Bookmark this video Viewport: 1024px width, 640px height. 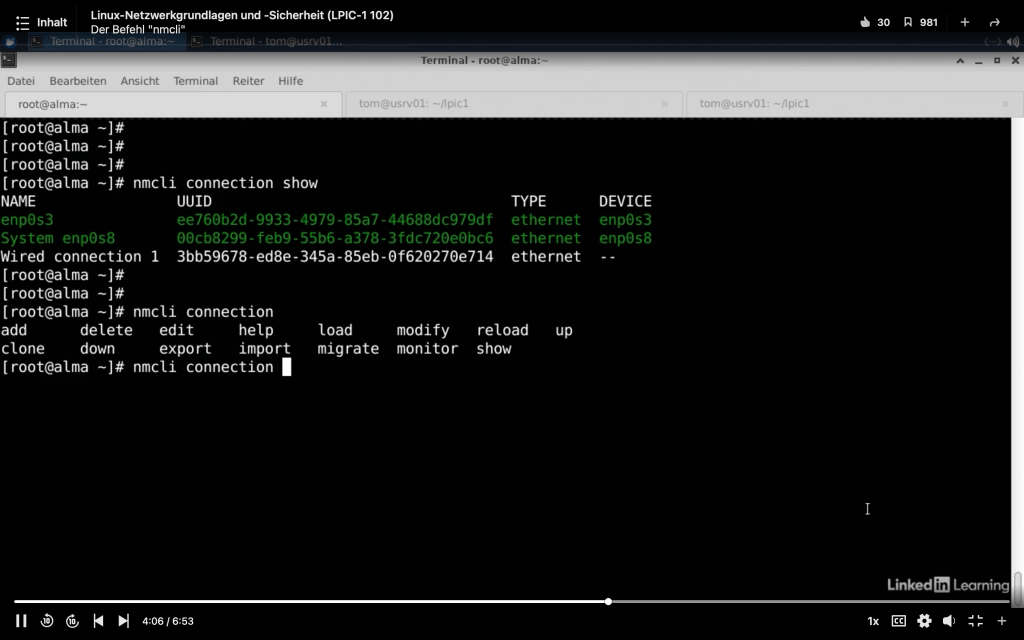tap(908, 22)
